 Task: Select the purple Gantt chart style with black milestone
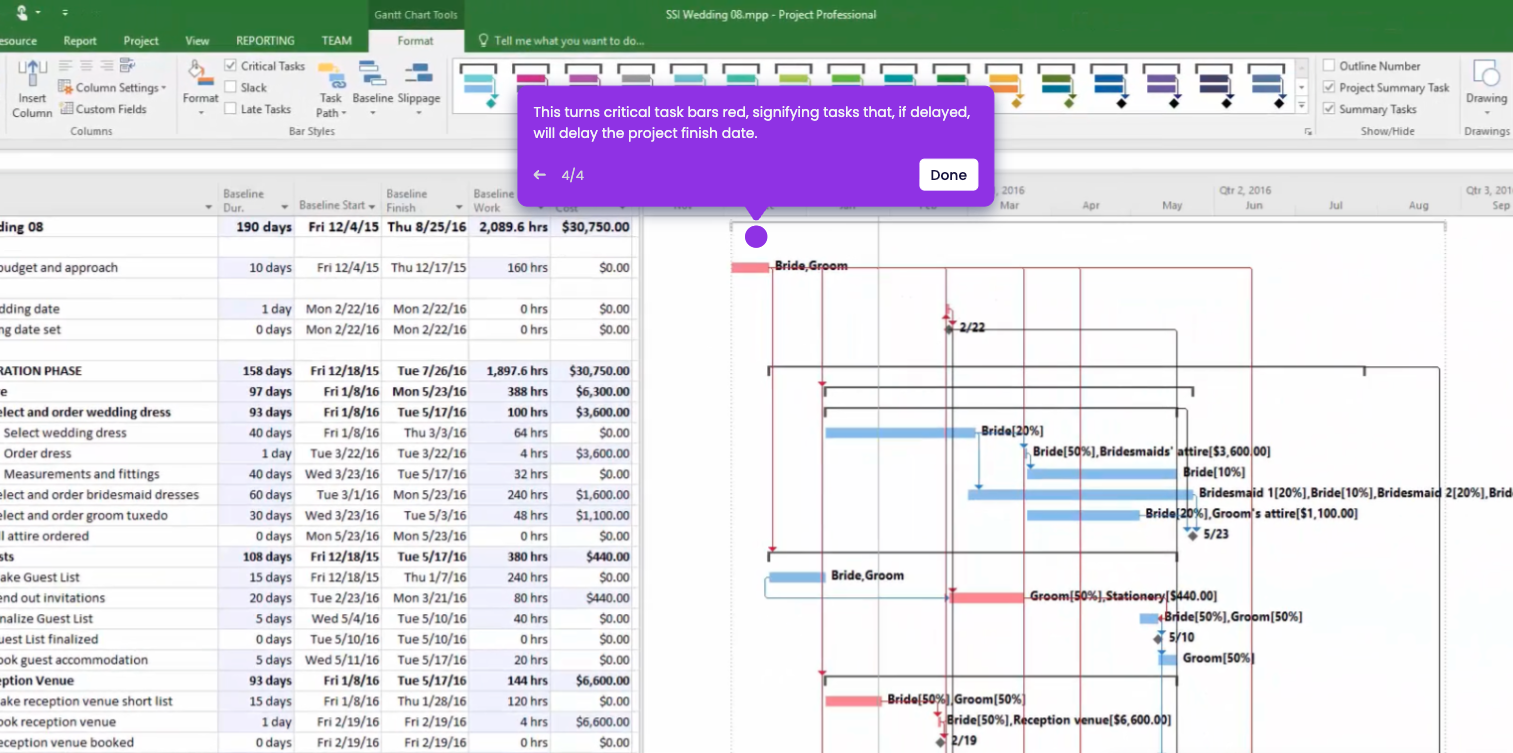[1161, 88]
